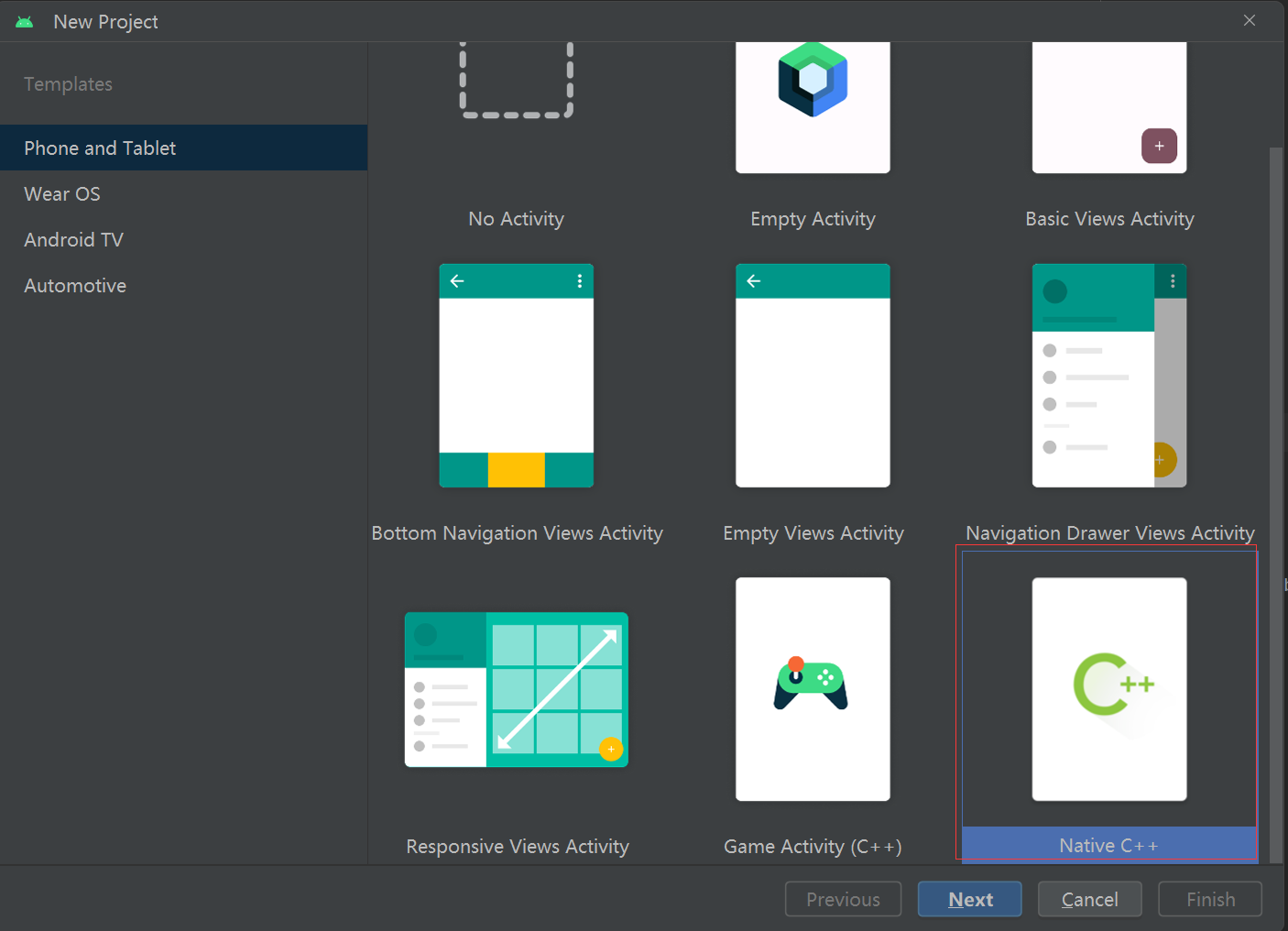The image size is (1288, 931).
Task: Choose the Native C++ logo template
Action: [x=1109, y=689]
